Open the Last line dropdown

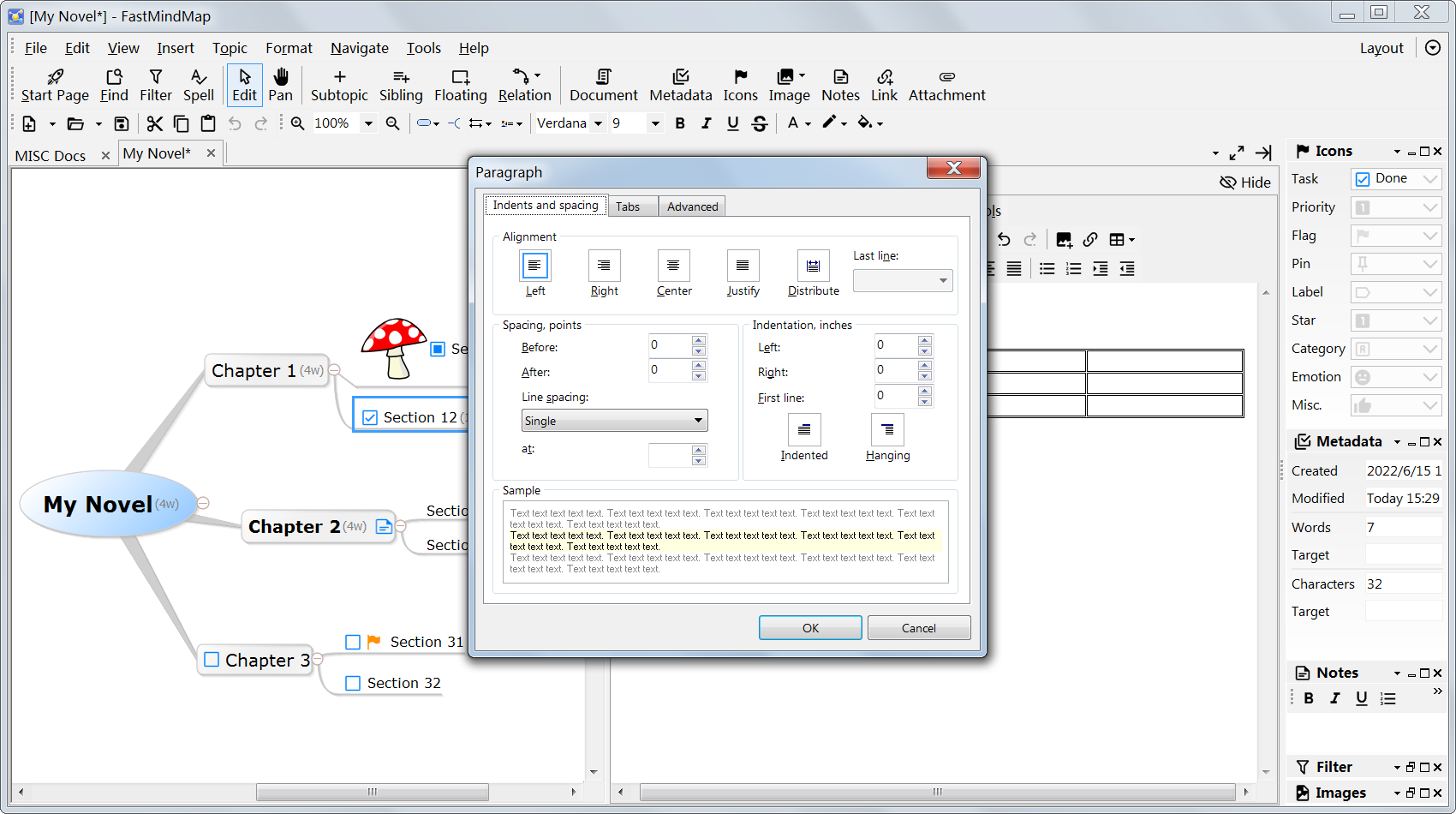point(903,280)
